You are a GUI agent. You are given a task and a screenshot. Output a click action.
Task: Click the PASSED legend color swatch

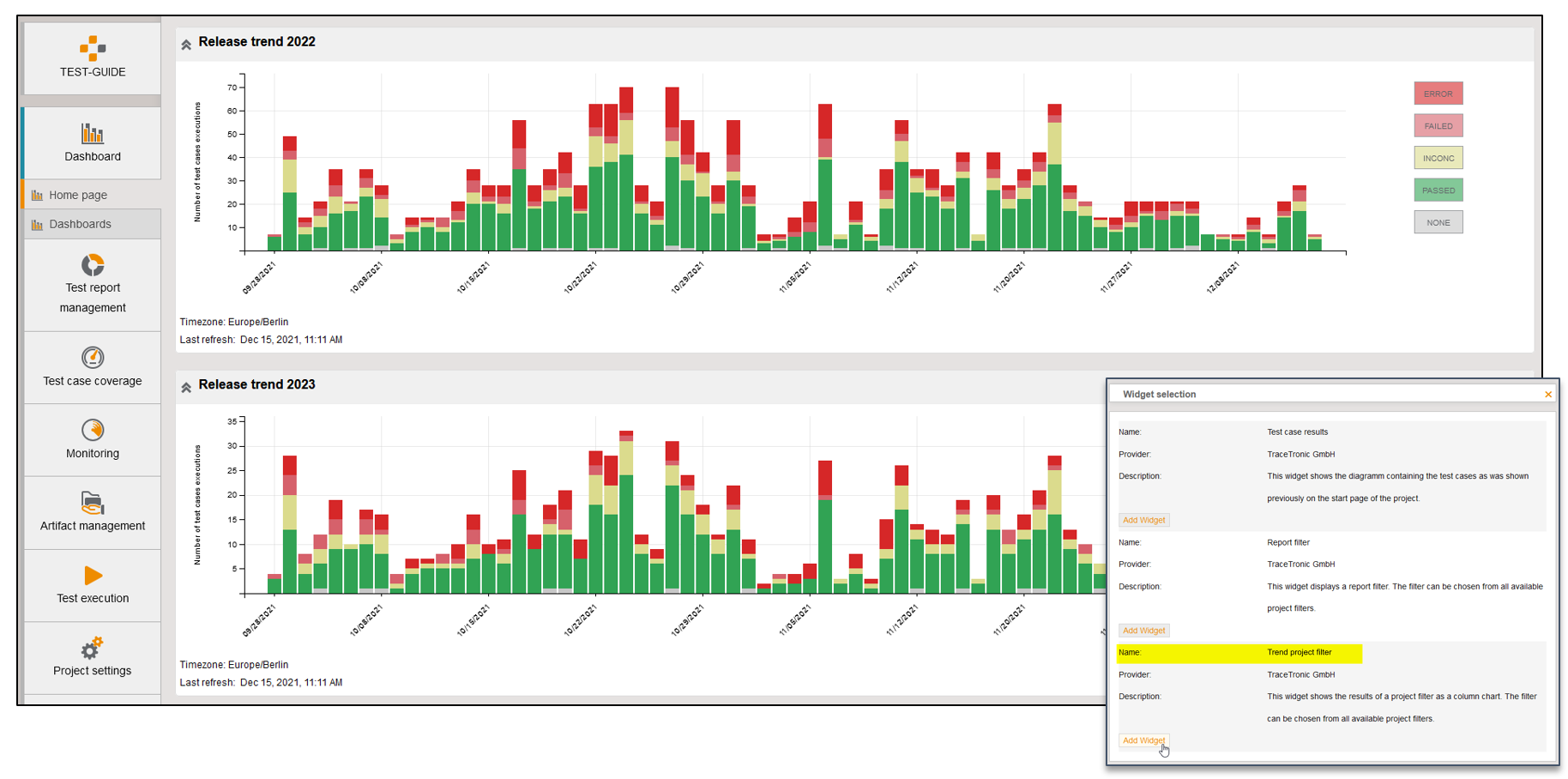[1438, 190]
